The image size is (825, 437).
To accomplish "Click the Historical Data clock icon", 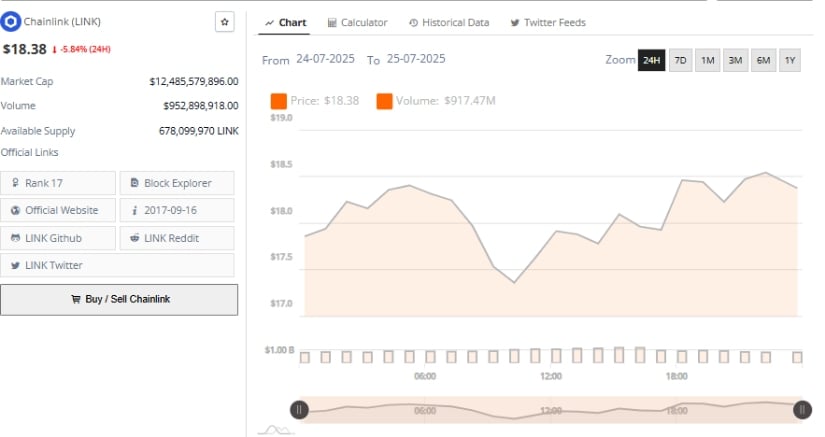I will (414, 23).
